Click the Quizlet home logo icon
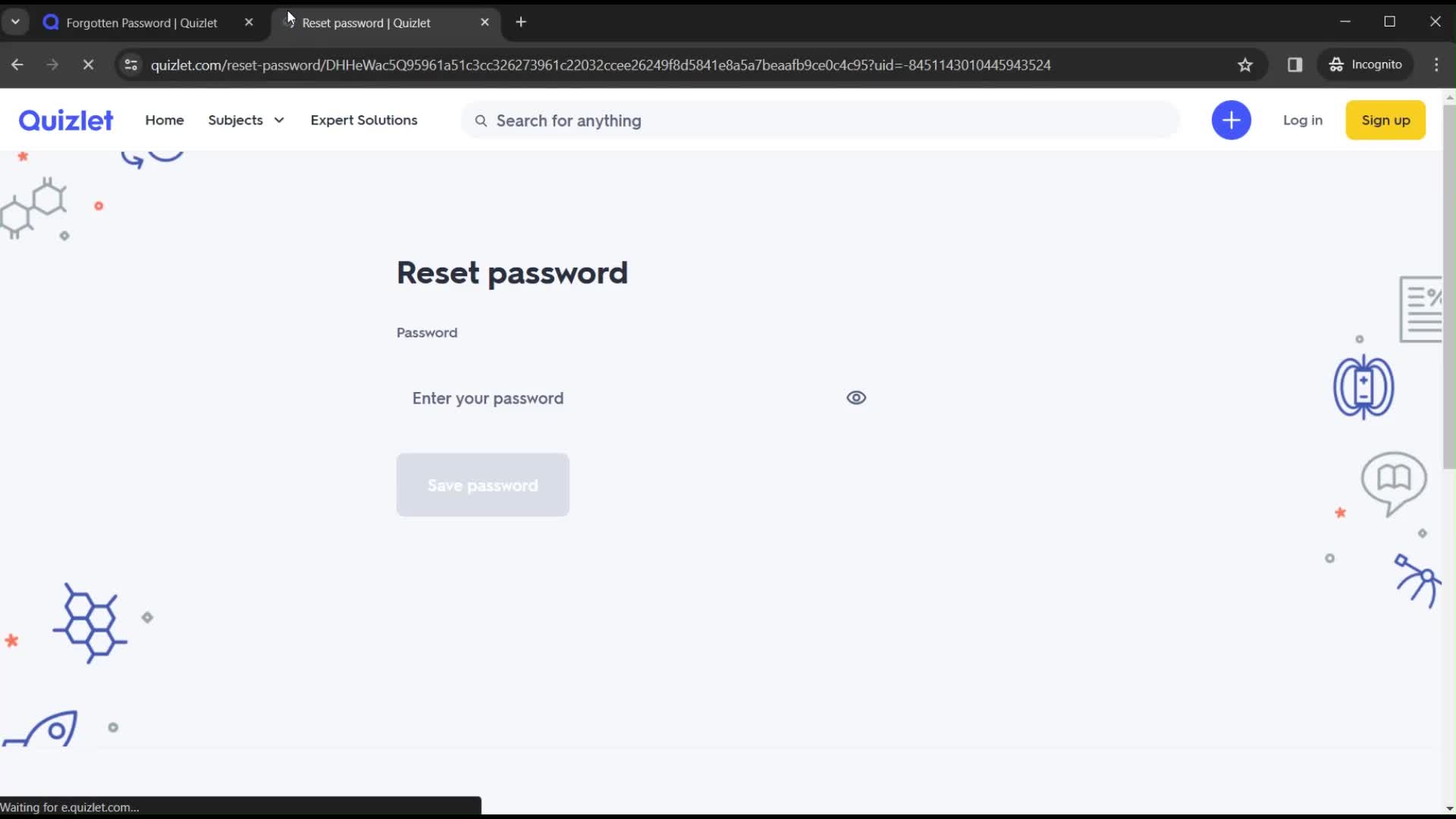The height and width of the screenshot is (819, 1456). point(66,120)
